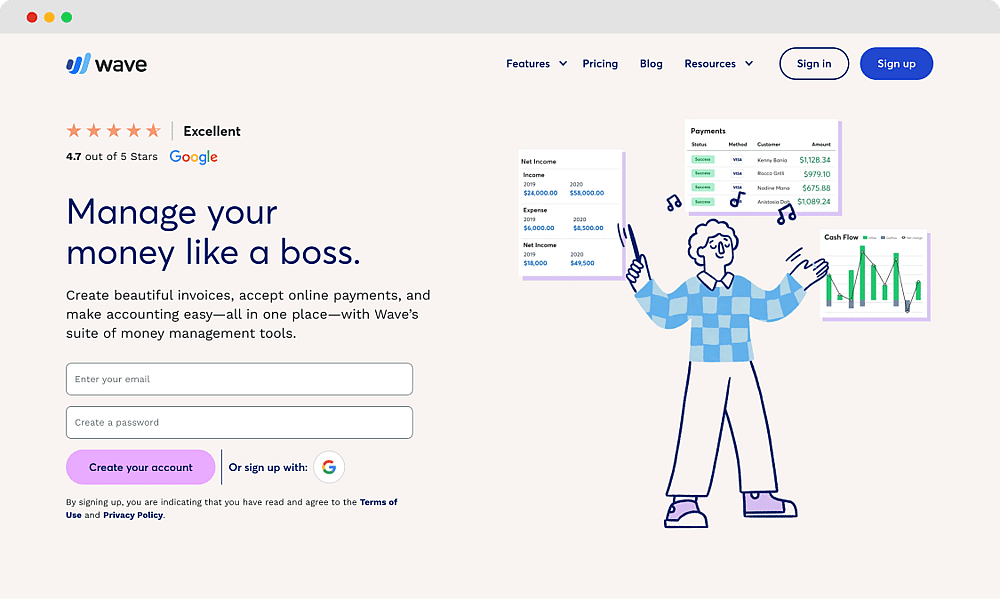Click the Cash Flow chart card
1000x599 pixels.
874,275
